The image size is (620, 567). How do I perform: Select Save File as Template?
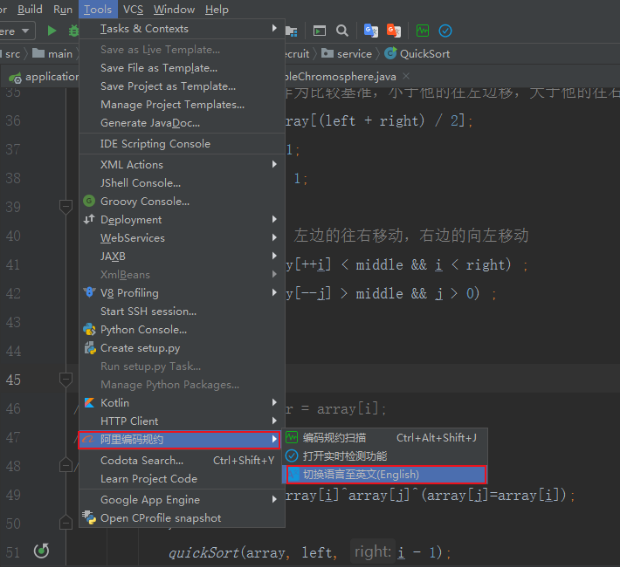pyautogui.click(x=182, y=68)
